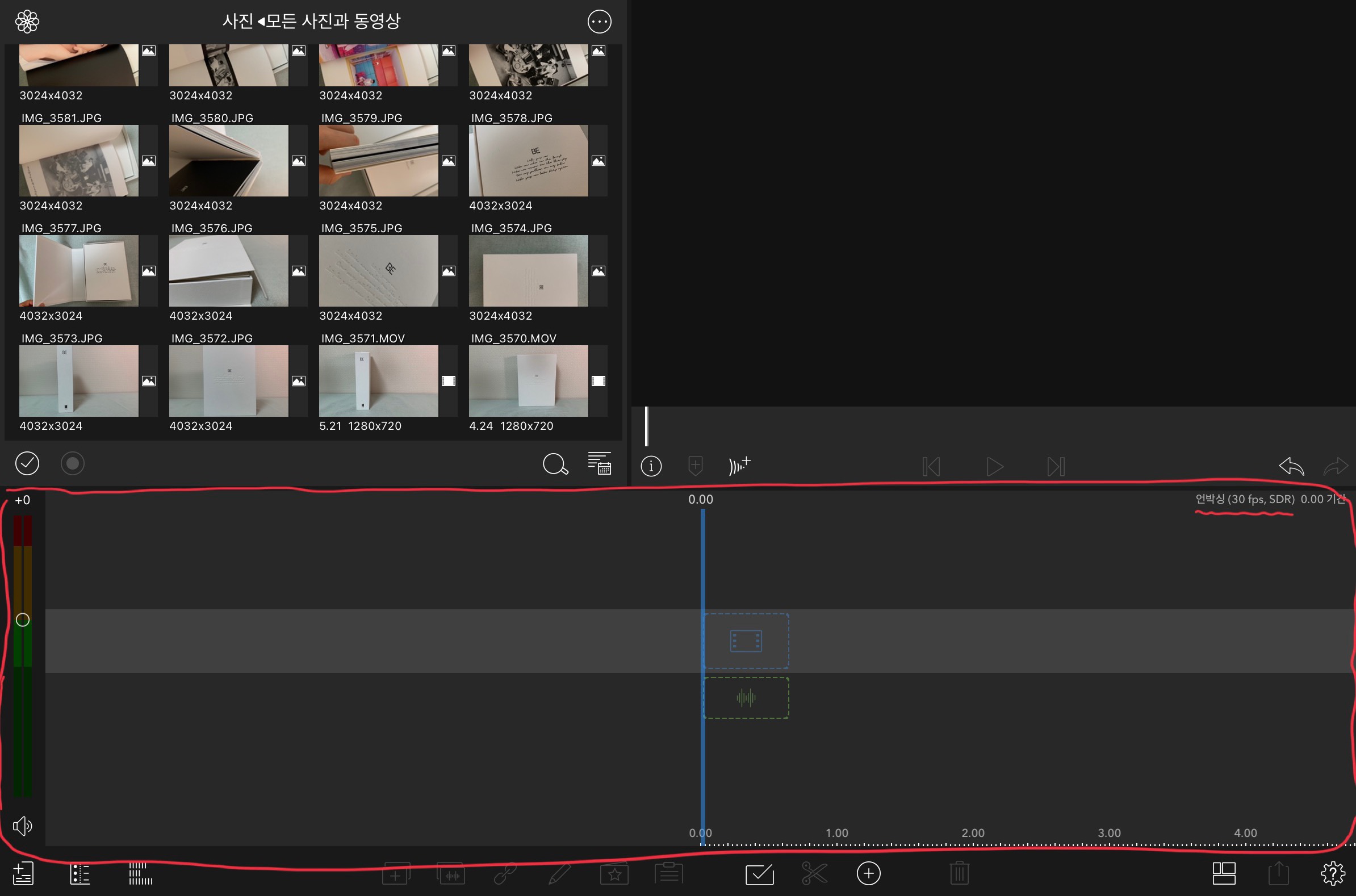Search the media library

pyautogui.click(x=555, y=464)
